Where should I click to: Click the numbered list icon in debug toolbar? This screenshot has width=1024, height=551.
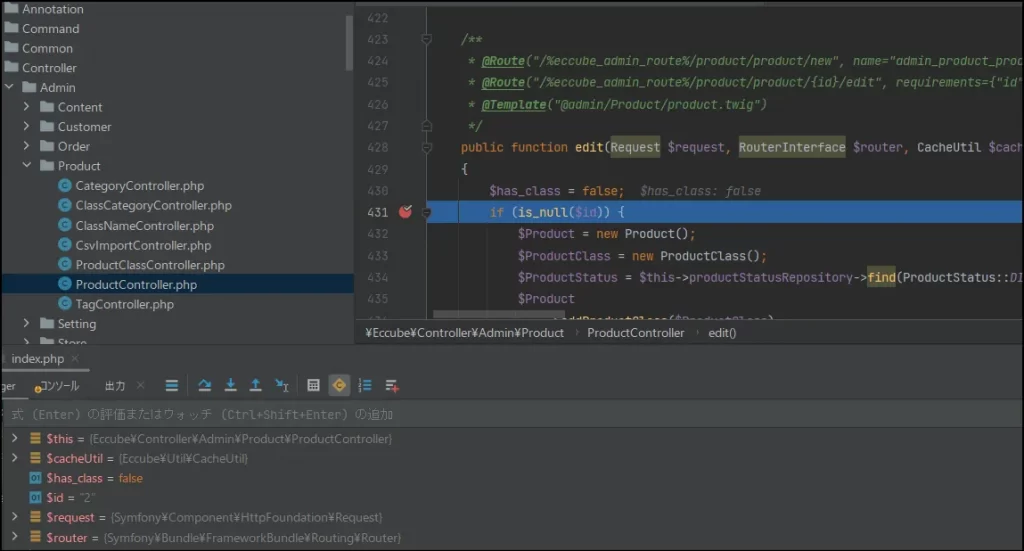[x=365, y=385]
